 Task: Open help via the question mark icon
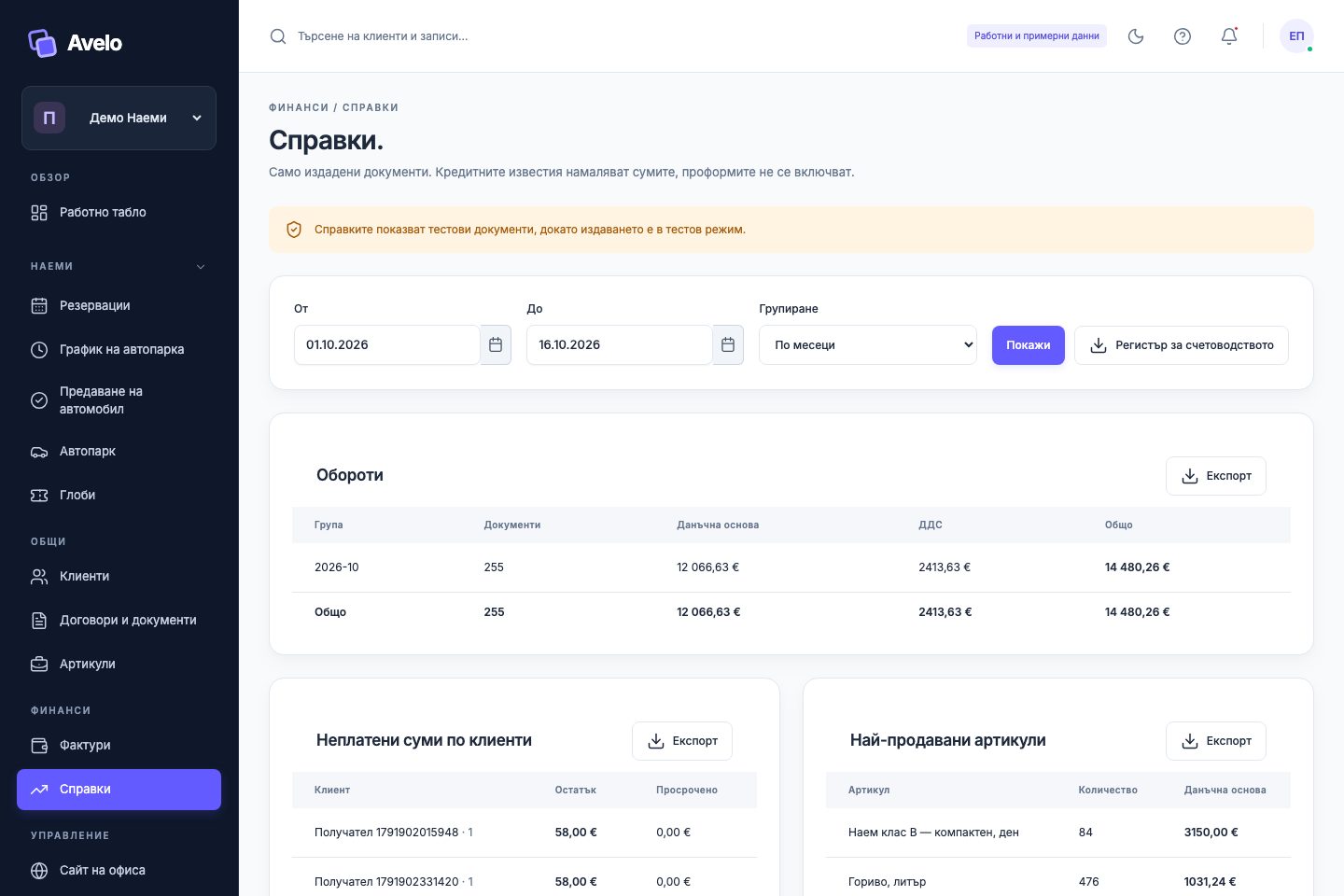pos(1183,36)
